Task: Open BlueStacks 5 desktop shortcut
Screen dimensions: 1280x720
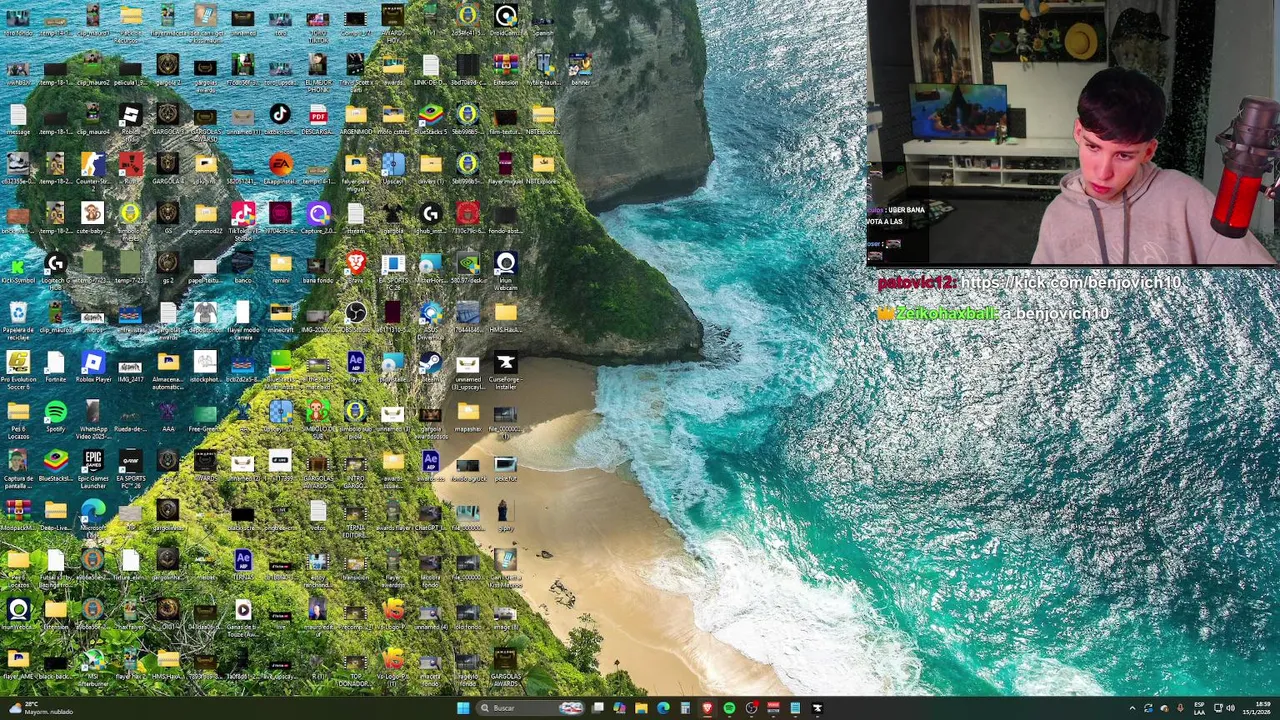Action: (x=430, y=120)
